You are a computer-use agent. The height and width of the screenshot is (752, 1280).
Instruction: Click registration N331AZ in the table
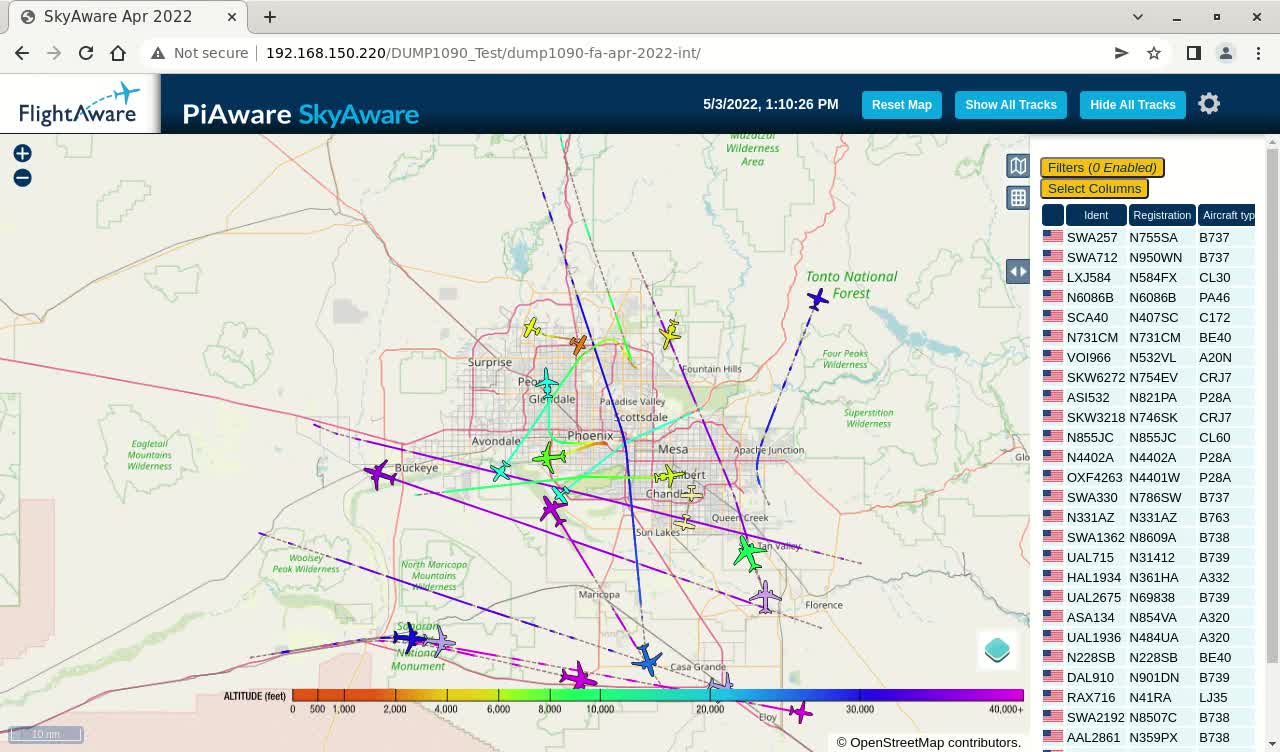point(1152,517)
